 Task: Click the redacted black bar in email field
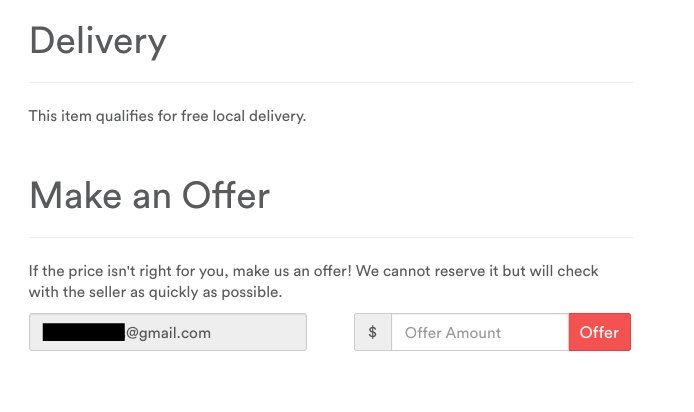(80, 333)
